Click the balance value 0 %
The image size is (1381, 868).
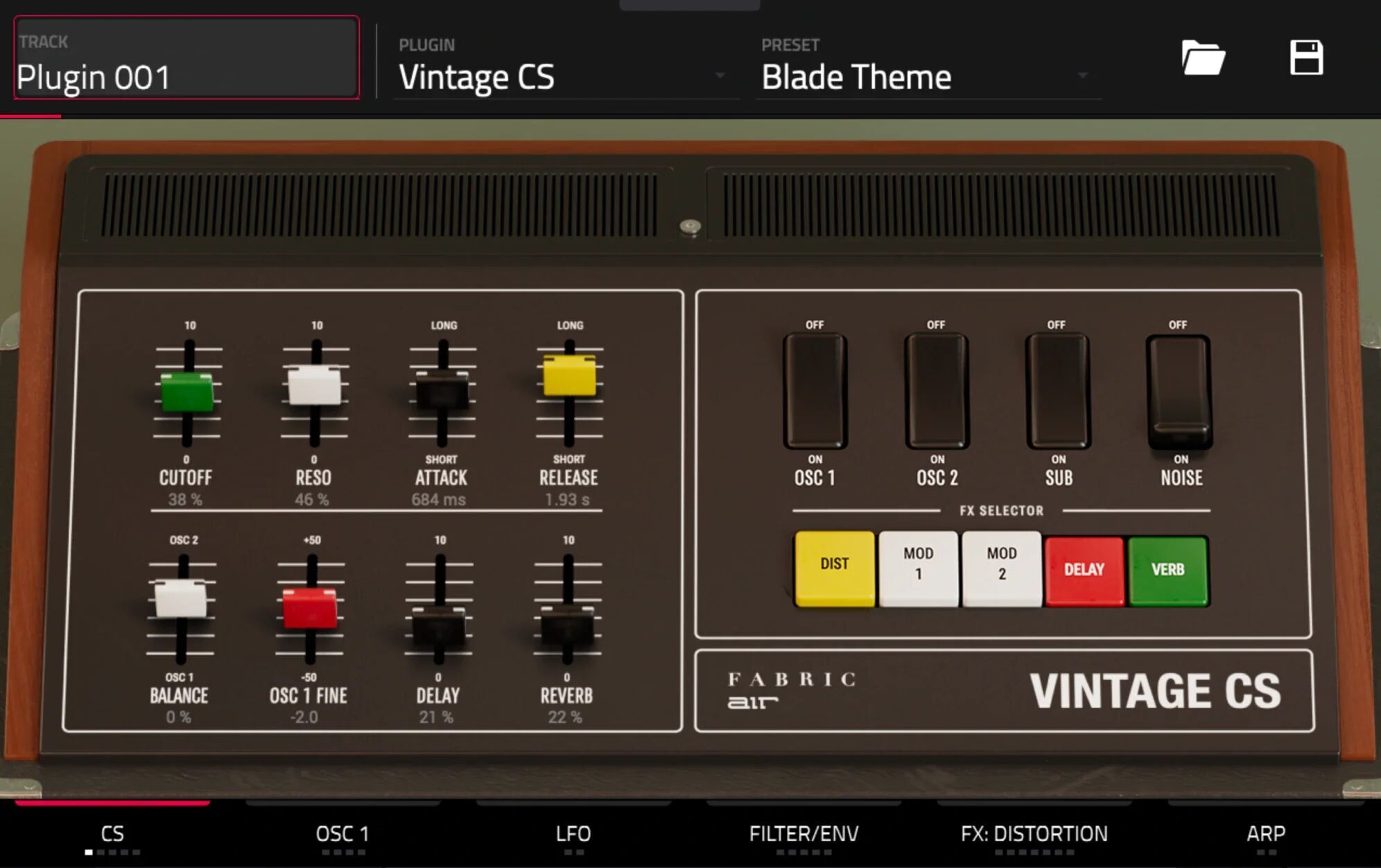[x=178, y=718]
